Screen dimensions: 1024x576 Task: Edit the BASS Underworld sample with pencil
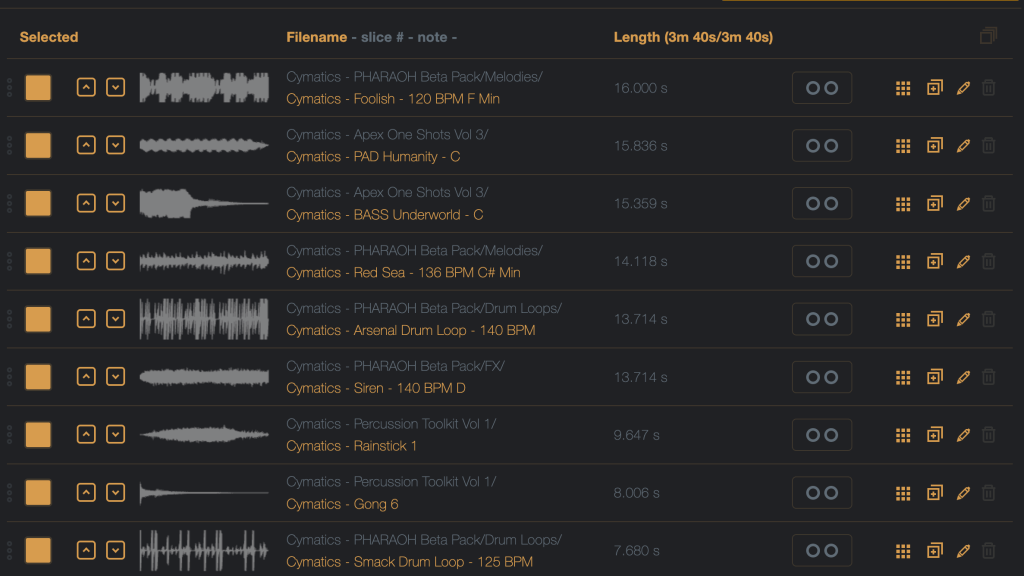pos(963,204)
